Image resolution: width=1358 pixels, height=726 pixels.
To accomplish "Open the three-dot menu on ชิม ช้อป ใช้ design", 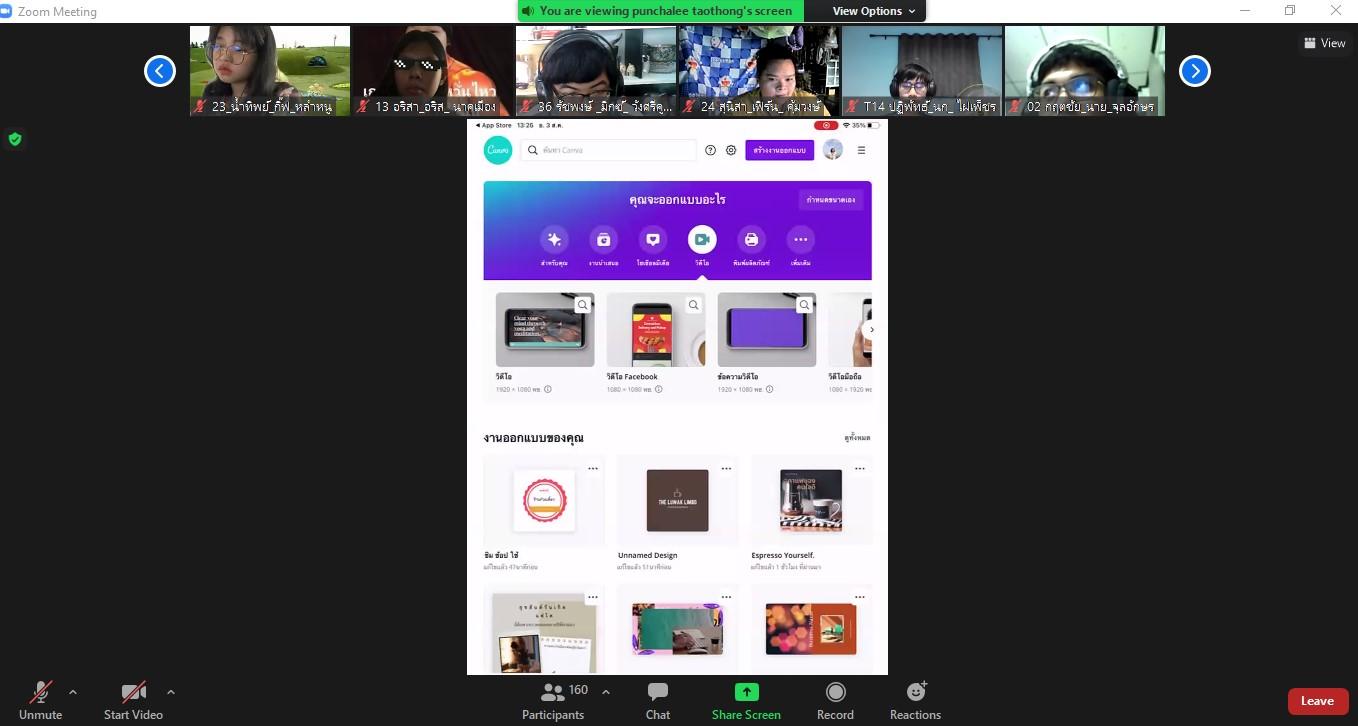I will [593, 468].
